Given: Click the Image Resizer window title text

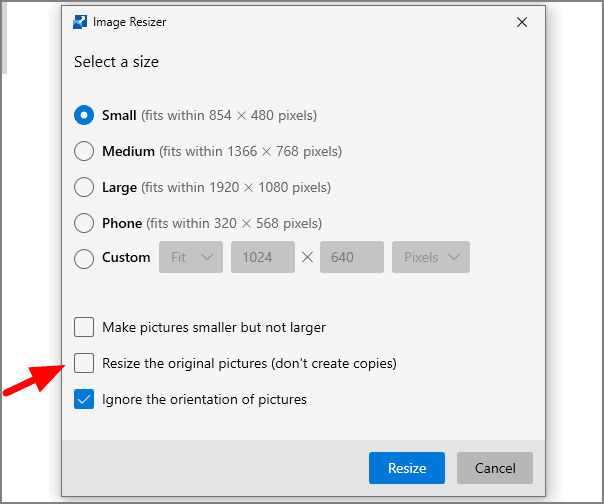Looking at the screenshot, I should point(129,22).
